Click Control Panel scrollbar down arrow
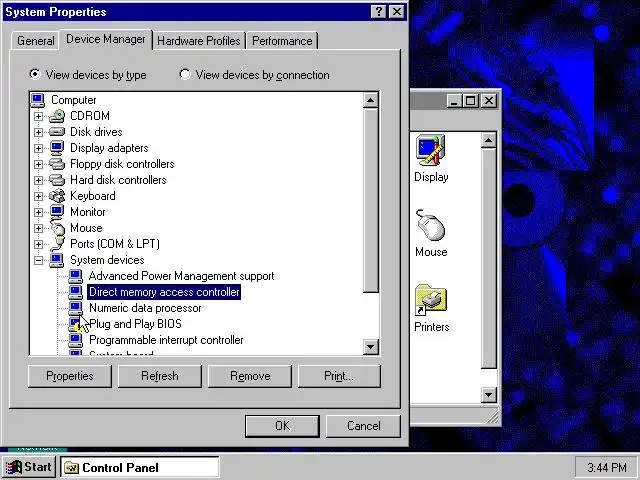This screenshot has height=480, width=640. click(489, 395)
